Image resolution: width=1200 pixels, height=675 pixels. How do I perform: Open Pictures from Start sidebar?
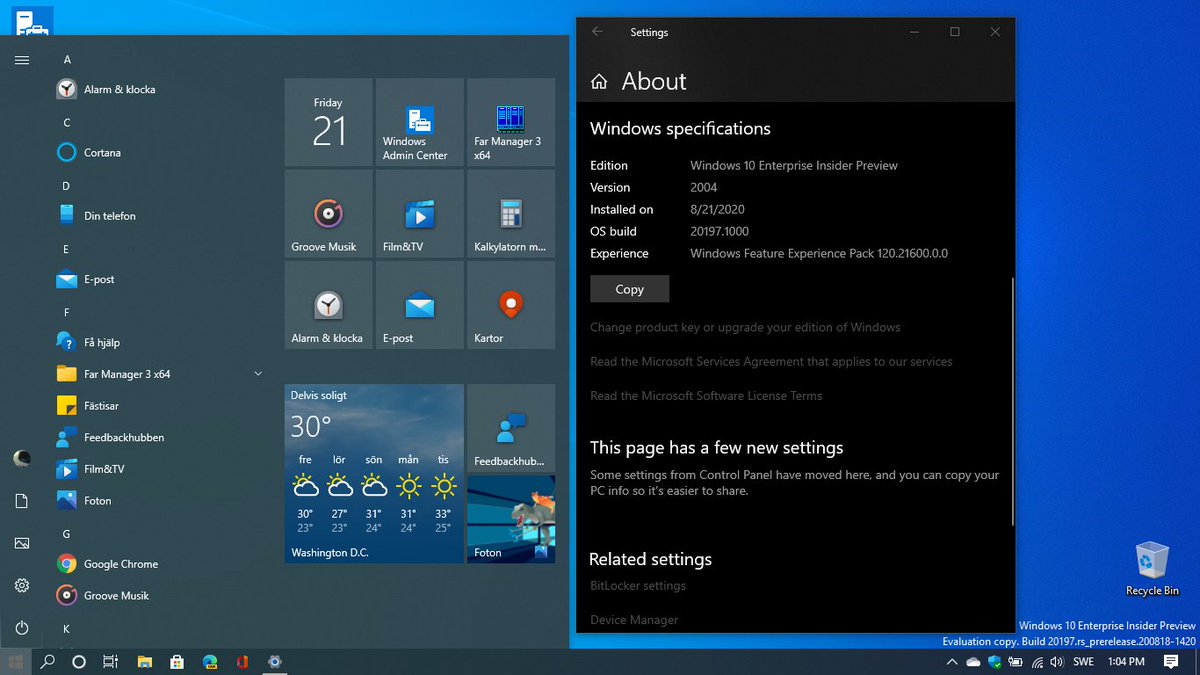pos(22,543)
